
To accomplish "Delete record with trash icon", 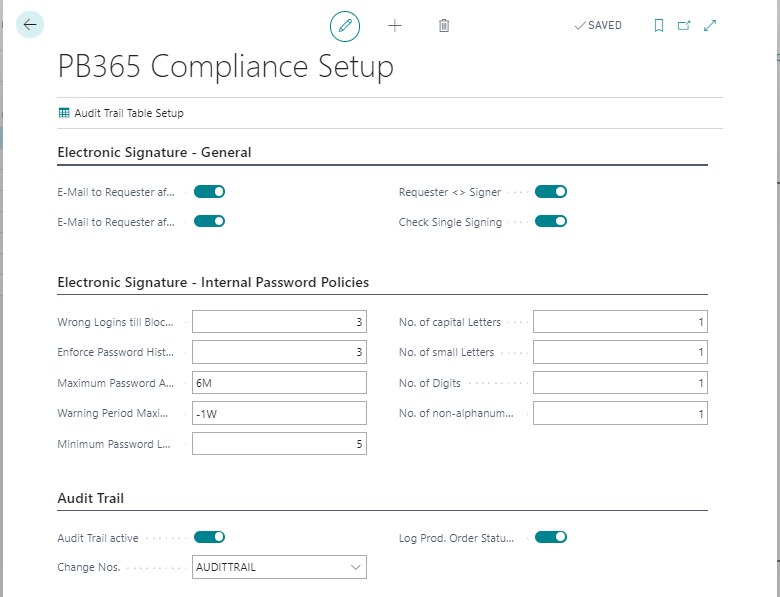I will (444, 25).
